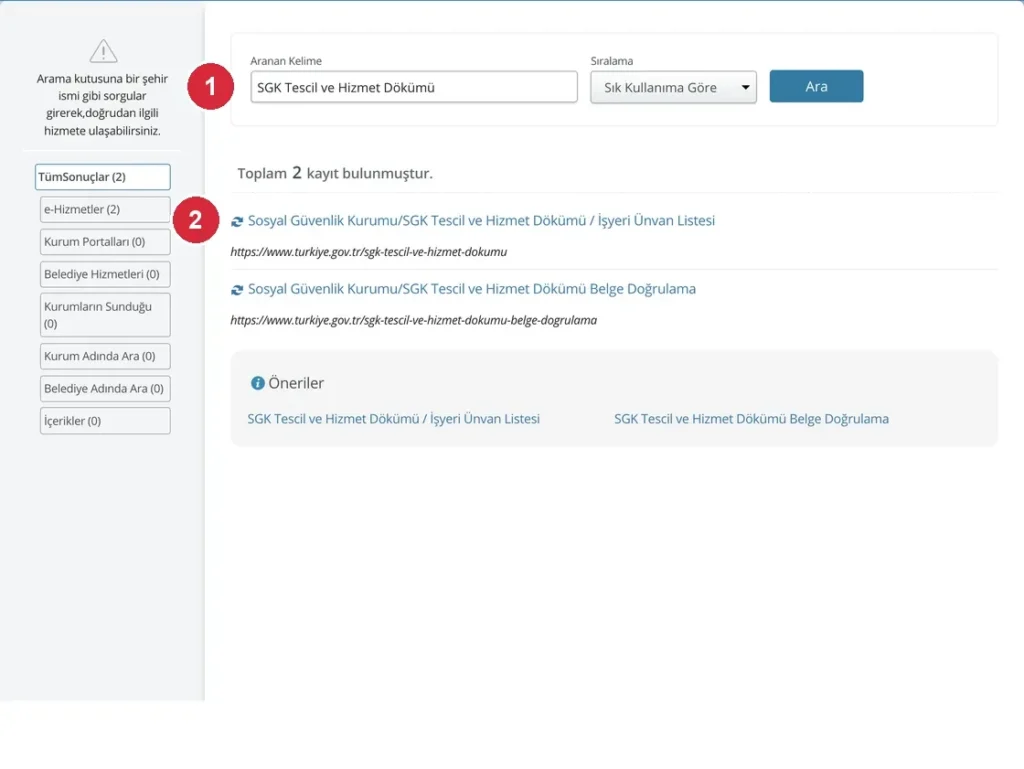Show the İçerikler (0) filter

[105, 421]
